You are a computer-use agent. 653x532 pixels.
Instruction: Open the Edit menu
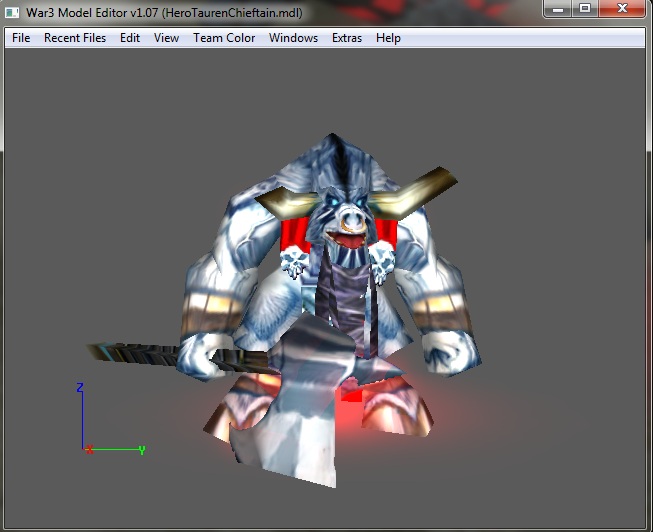(x=130, y=38)
